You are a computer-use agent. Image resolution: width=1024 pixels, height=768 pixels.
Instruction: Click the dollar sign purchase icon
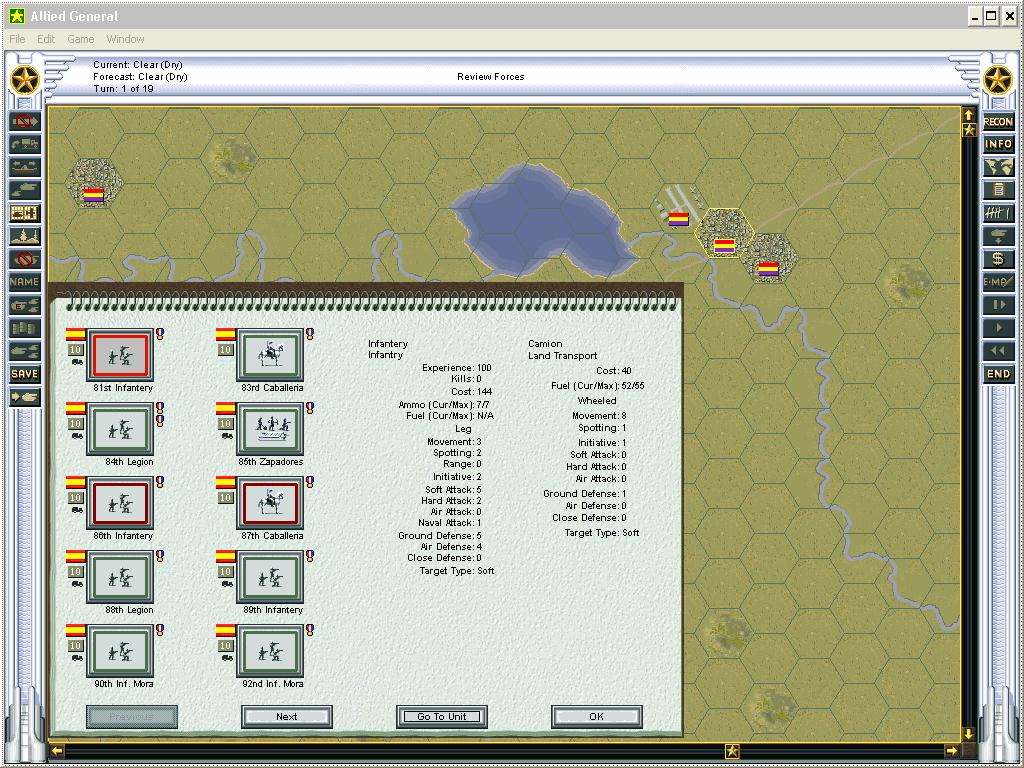coord(998,259)
